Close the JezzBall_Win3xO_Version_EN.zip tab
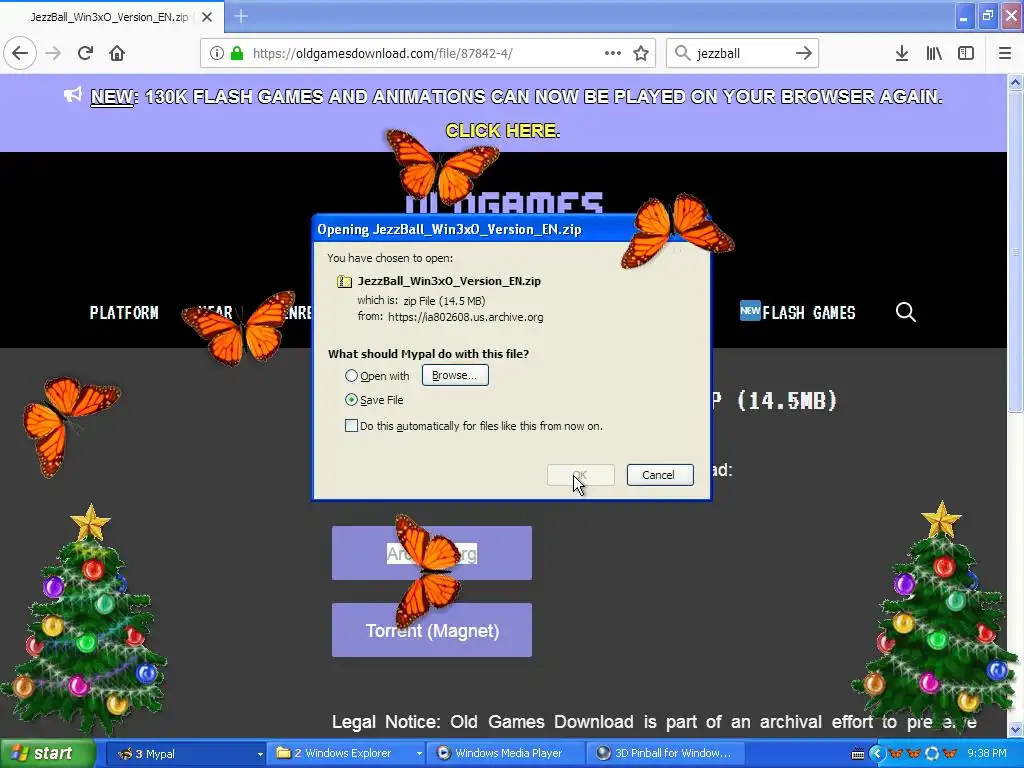The width and height of the screenshot is (1024, 768). [207, 17]
